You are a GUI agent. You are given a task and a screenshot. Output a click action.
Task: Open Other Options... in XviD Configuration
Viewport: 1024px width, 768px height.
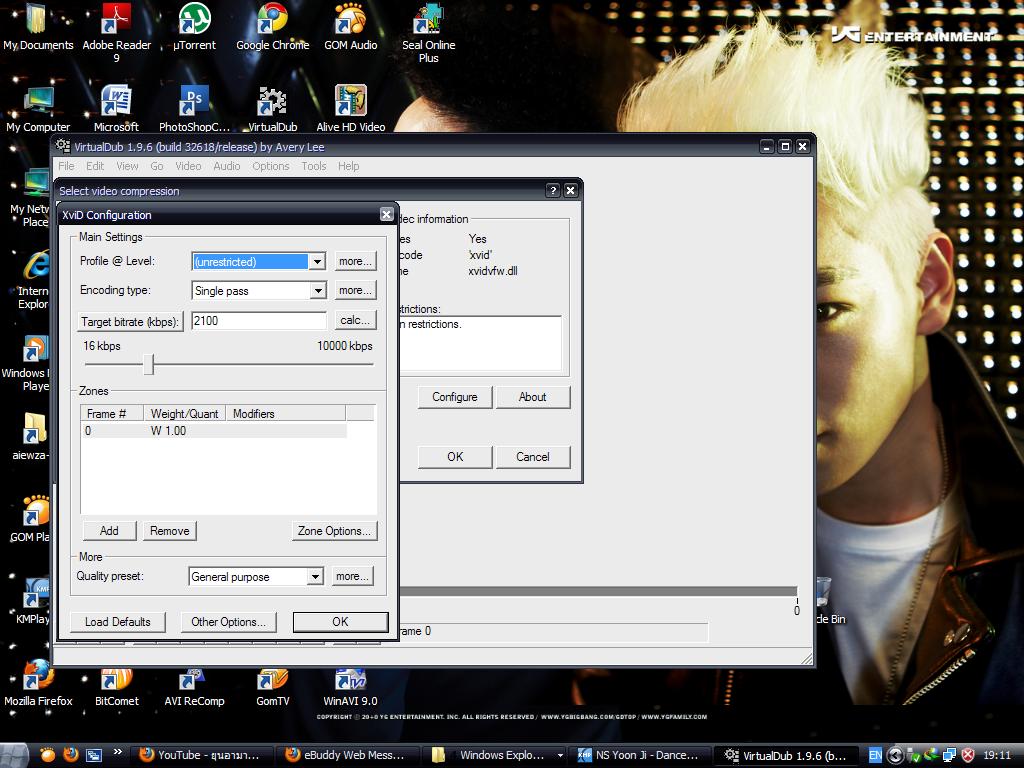pyautogui.click(x=228, y=622)
